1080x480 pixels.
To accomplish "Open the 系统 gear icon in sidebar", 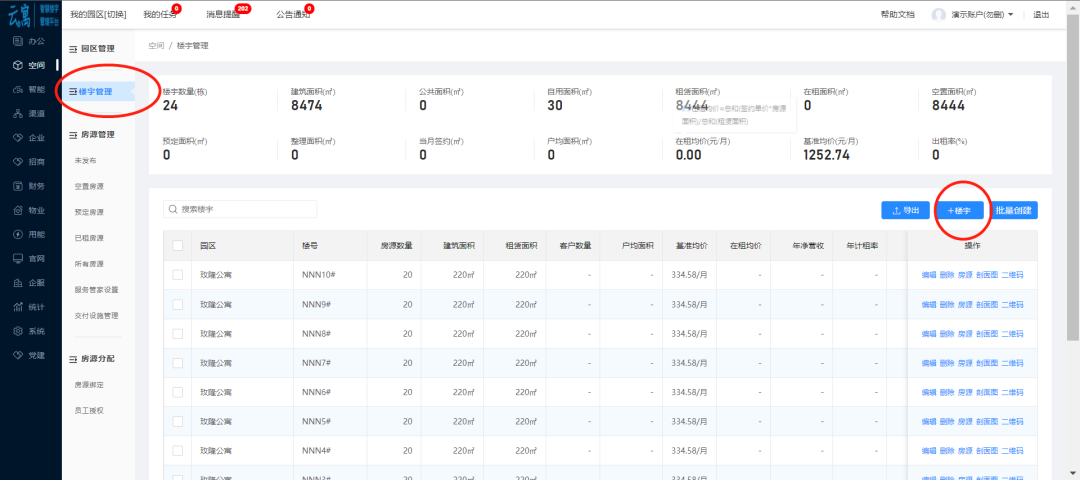I will point(18,331).
